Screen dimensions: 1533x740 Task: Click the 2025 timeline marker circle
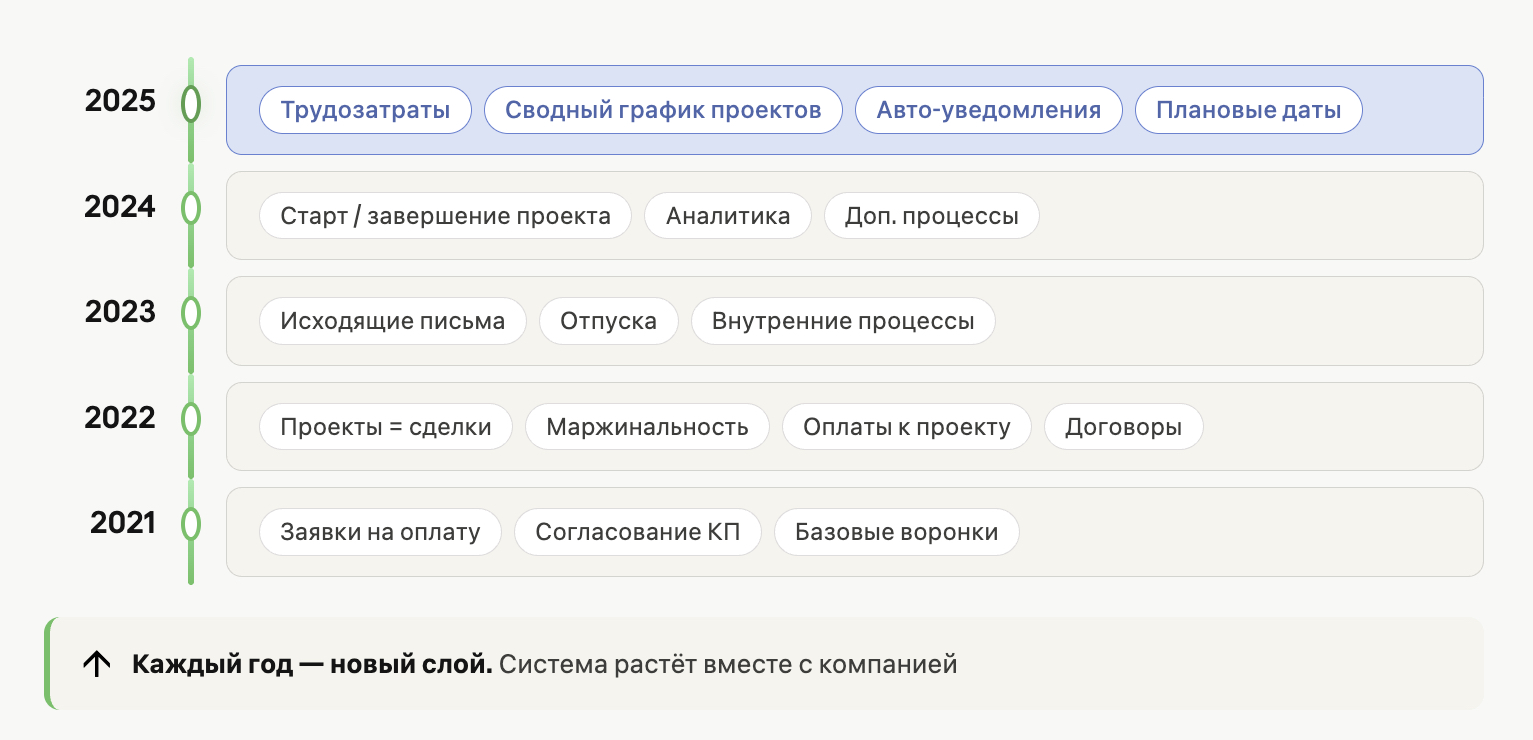click(x=191, y=104)
